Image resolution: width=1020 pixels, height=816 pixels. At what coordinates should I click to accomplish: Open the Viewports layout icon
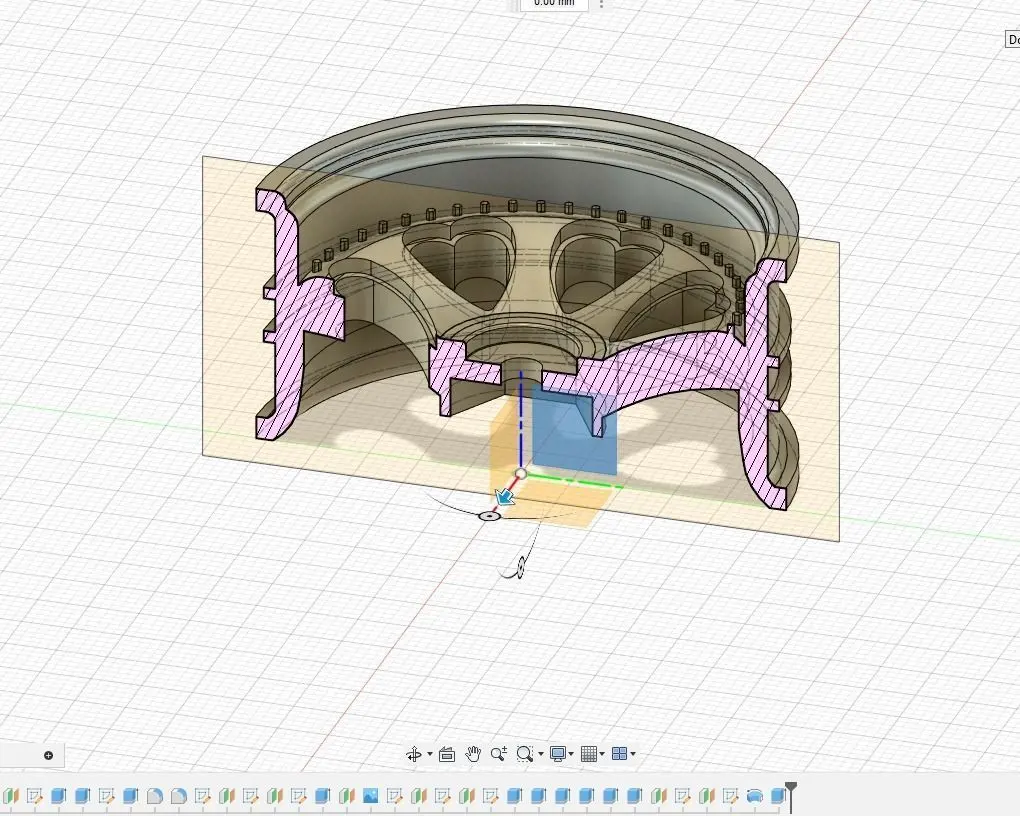click(619, 754)
